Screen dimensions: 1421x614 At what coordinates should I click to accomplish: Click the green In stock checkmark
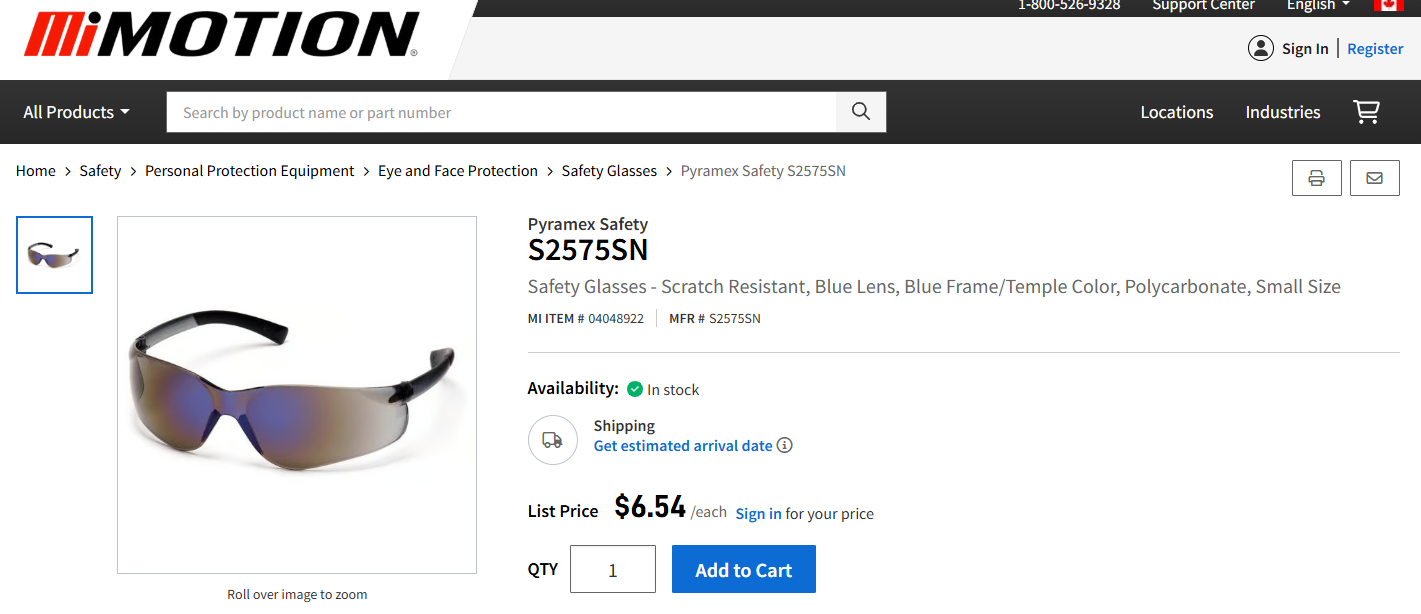634,389
